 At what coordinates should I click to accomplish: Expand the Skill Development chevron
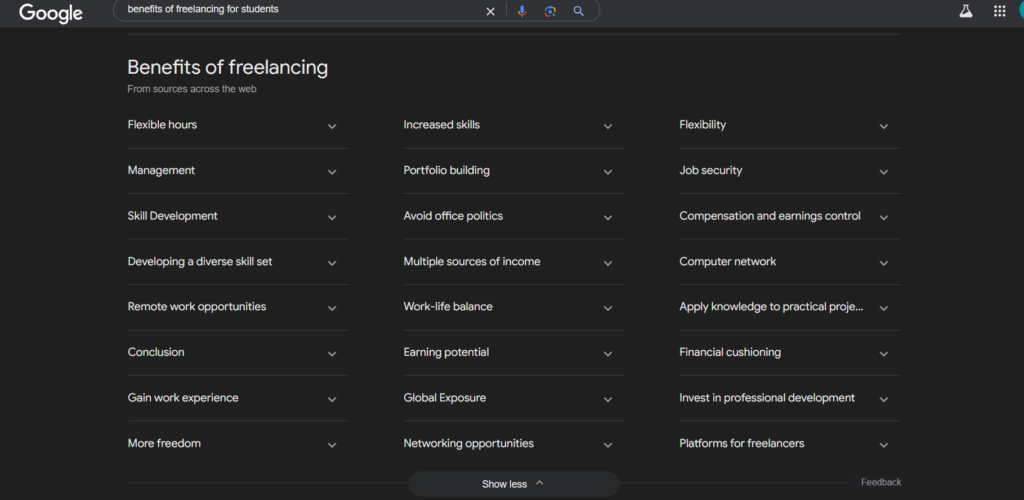[332, 217]
